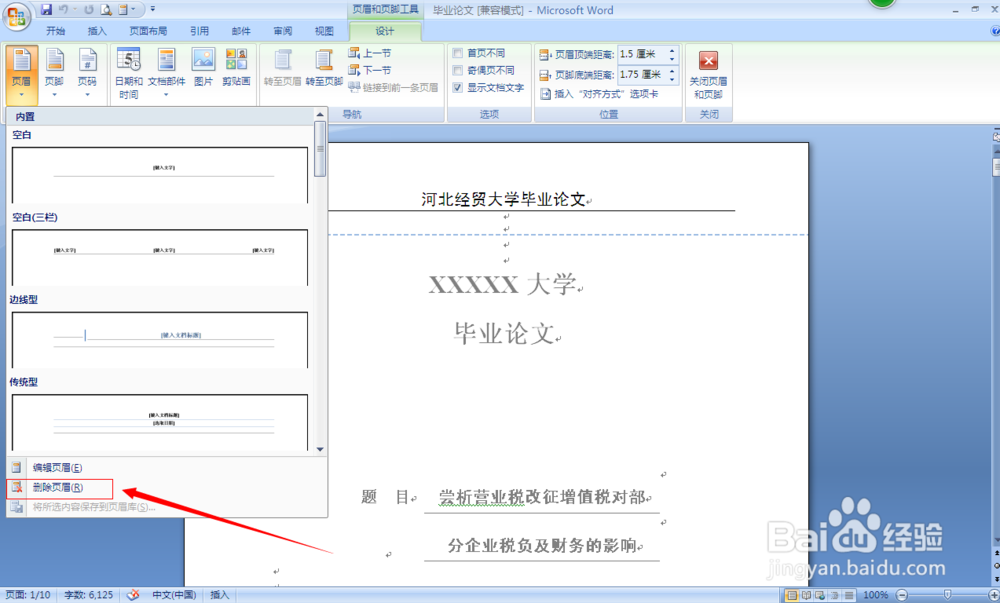
Task: Switch to Outline view
Action: tap(834, 595)
